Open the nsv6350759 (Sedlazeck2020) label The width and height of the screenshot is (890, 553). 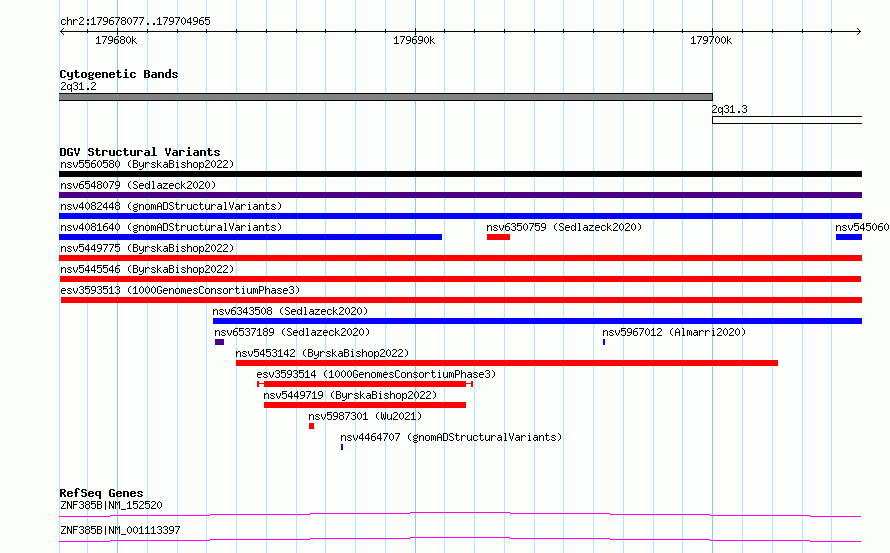point(564,228)
